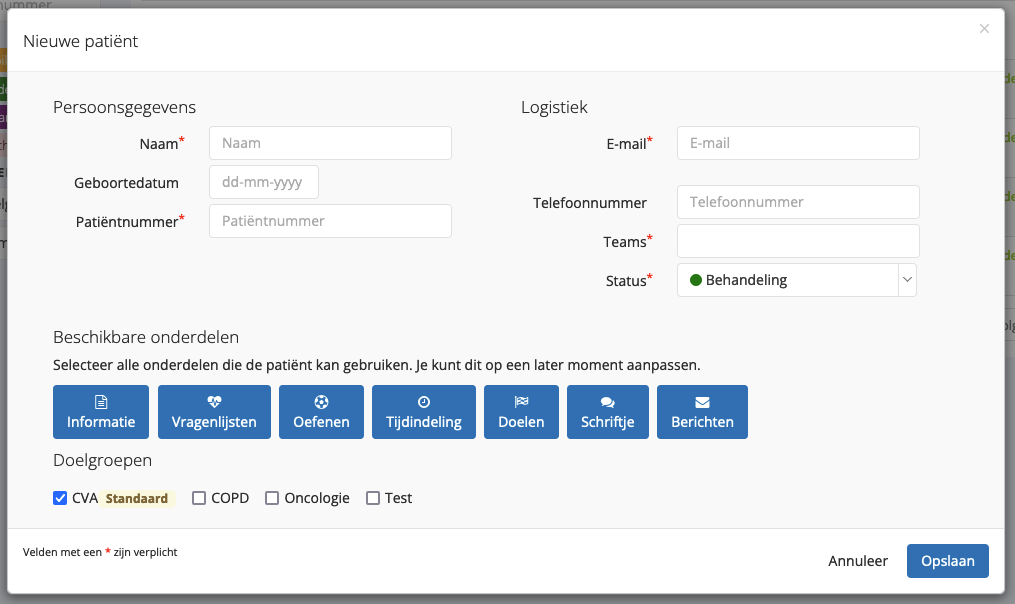
Task: Toggle the Vragenlijsten heartbeat button
Action: (214, 412)
